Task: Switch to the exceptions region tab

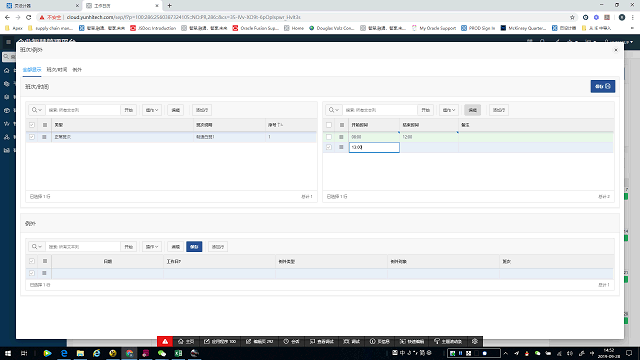Action: point(77,70)
